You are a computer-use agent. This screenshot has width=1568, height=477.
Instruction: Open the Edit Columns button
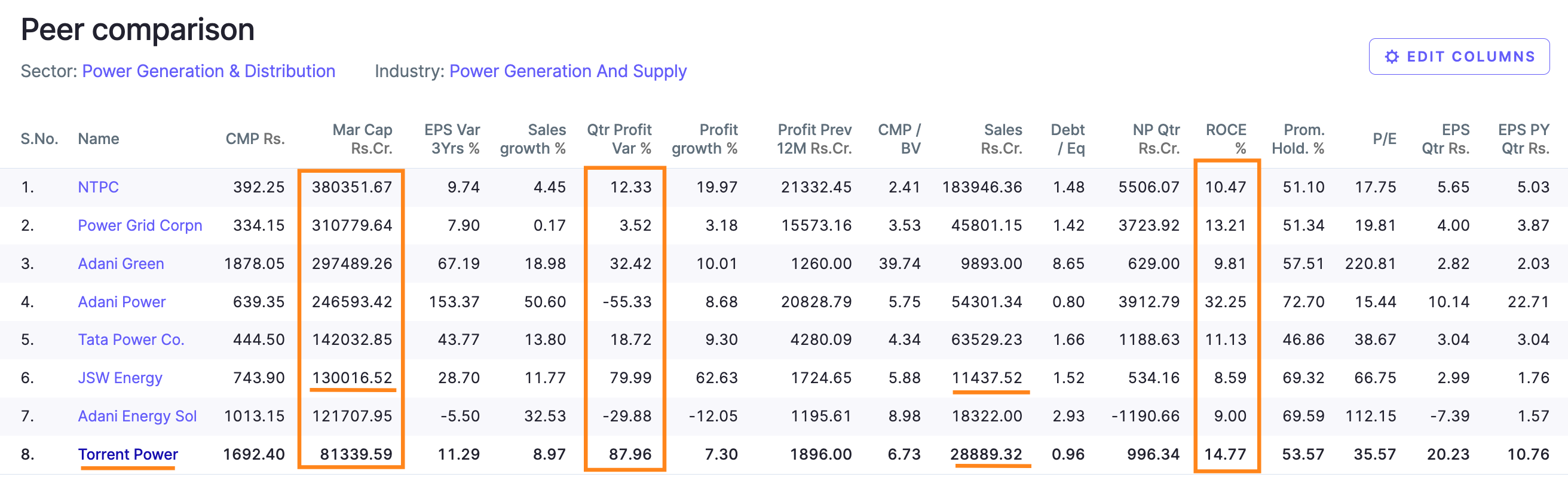pyautogui.click(x=1459, y=57)
